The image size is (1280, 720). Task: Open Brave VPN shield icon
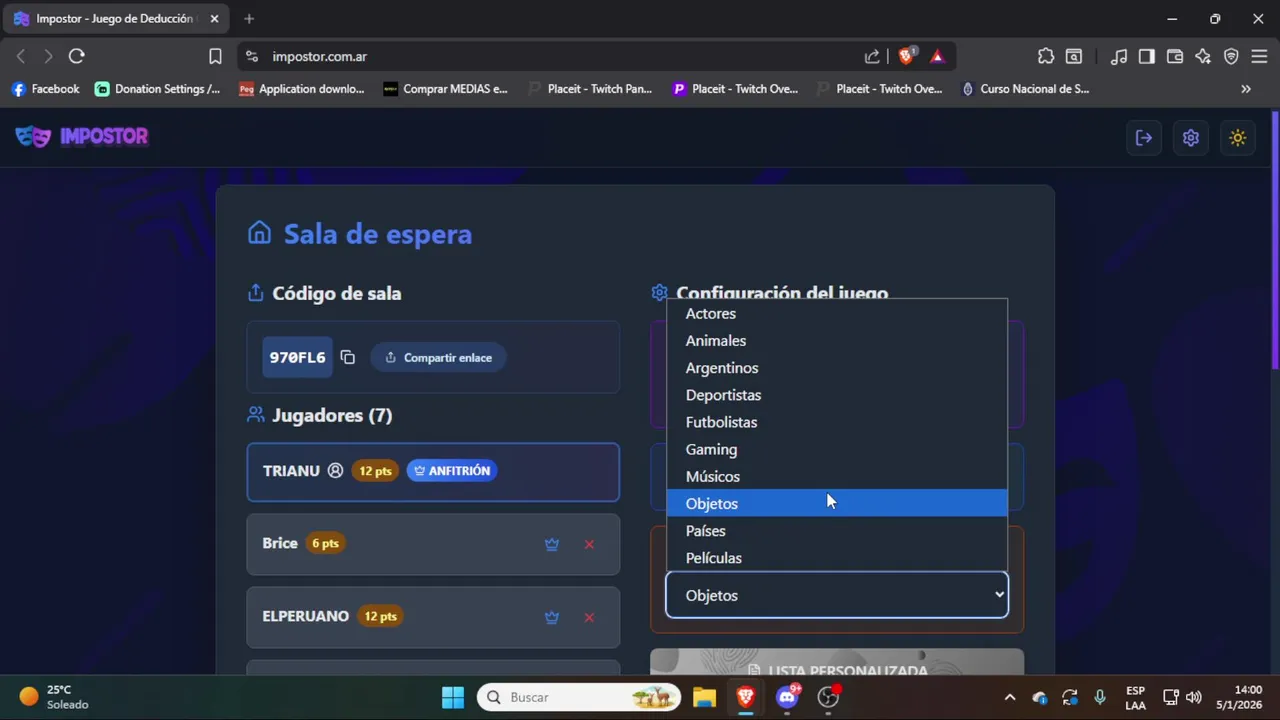[x=1231, y=56]
